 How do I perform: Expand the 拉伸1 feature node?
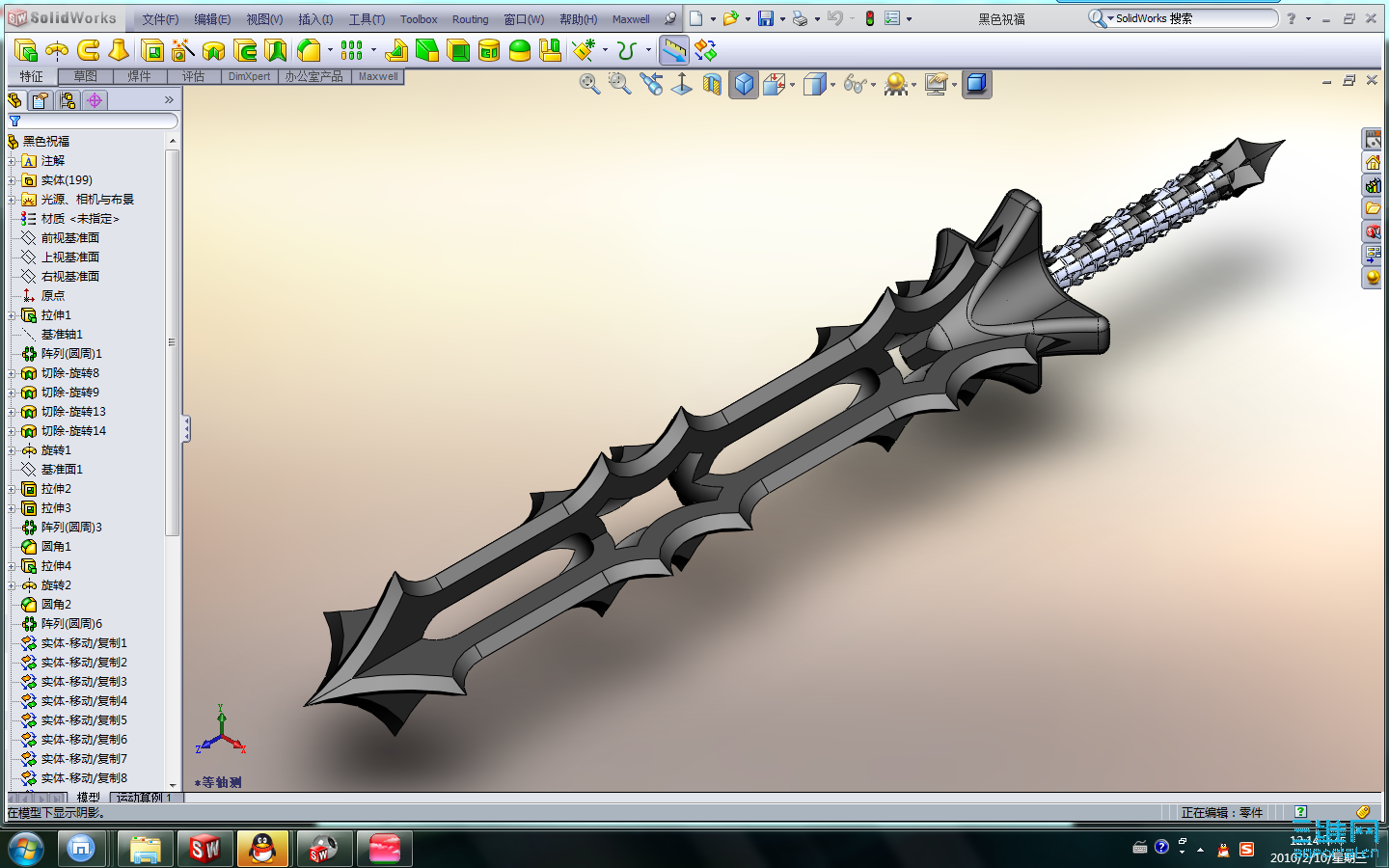[x=13, y=315]
